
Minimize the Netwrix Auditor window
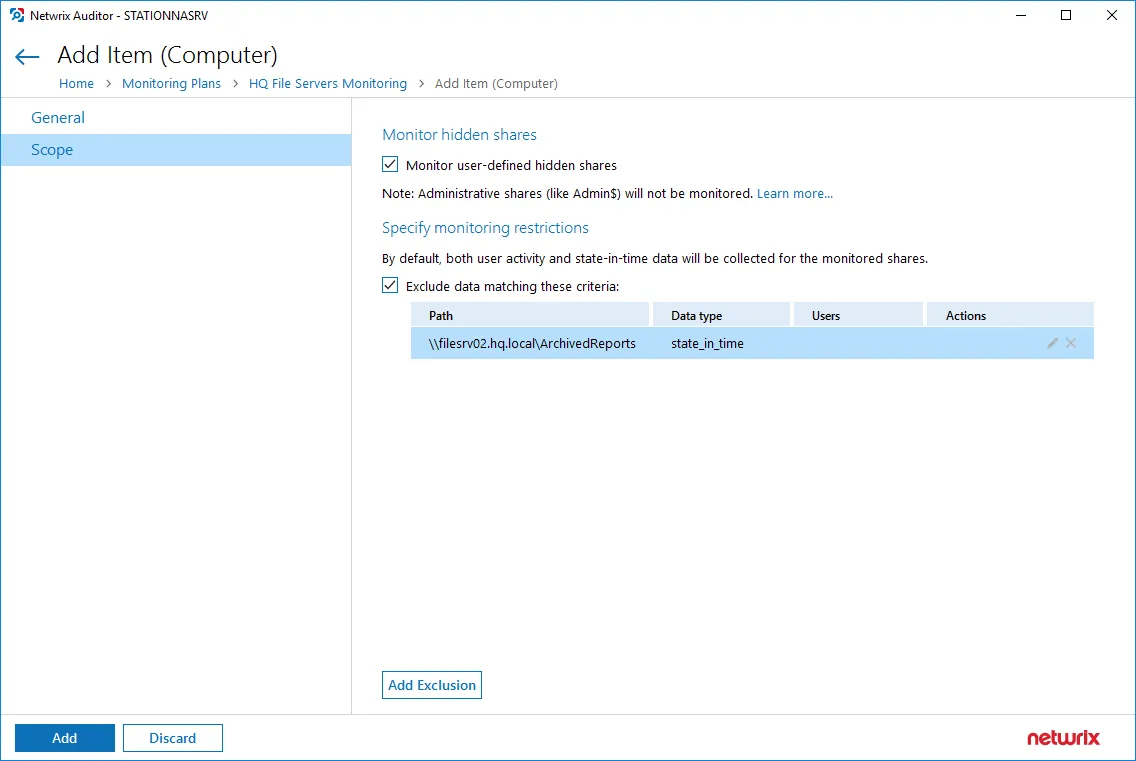pyautogui.click(x=1021, y=15)
